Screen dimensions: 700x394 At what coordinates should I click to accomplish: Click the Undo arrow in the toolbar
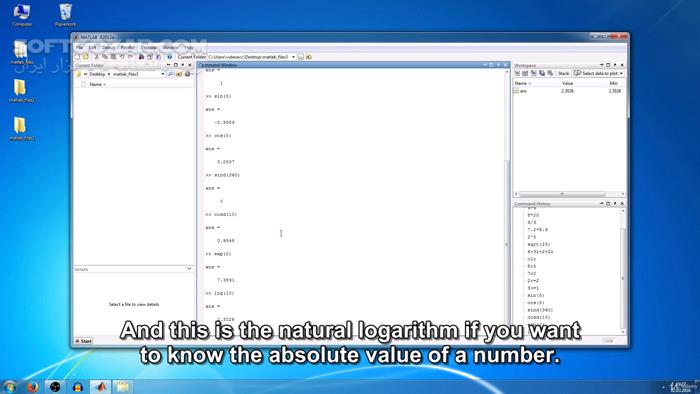click(x=122, y=57)
